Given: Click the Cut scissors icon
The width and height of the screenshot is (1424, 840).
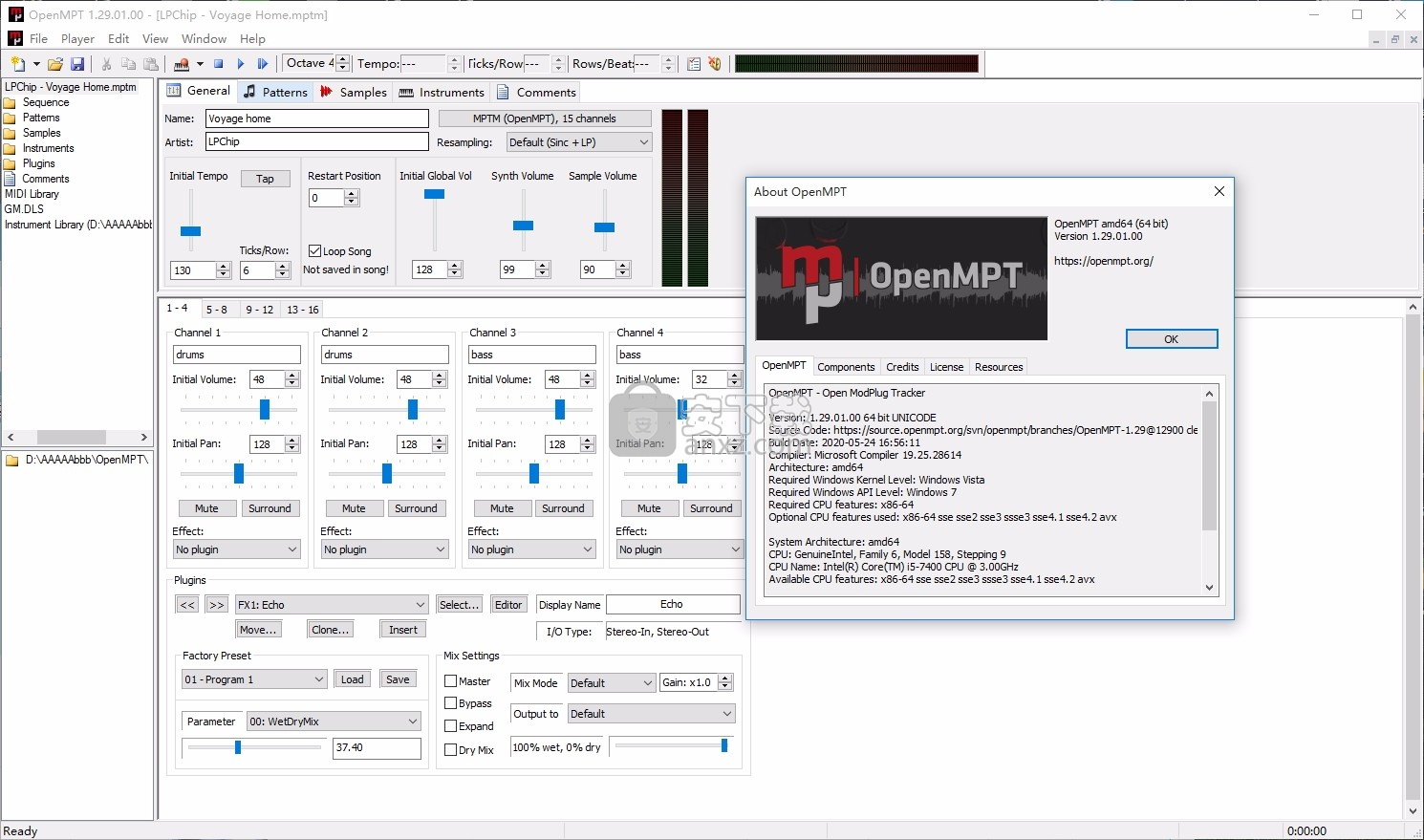Looking at the screenshot, I should [x=106, y=64].
